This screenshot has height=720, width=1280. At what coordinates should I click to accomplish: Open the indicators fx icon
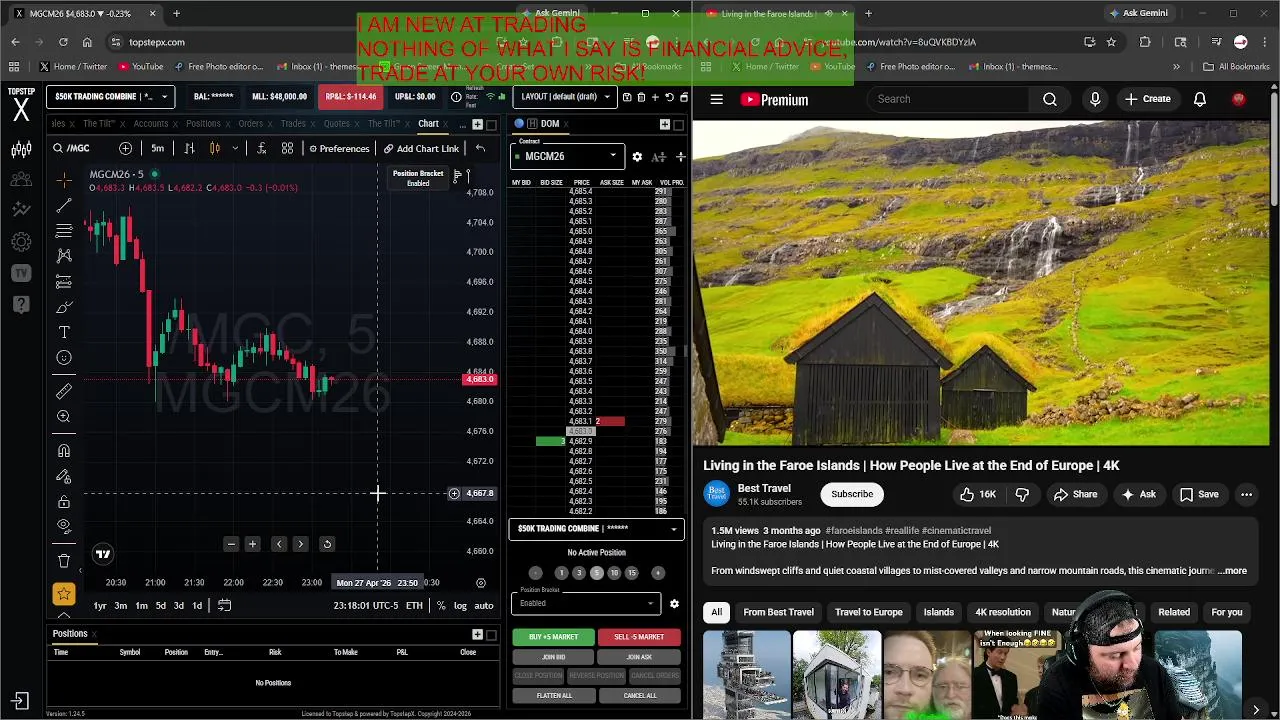261,149
